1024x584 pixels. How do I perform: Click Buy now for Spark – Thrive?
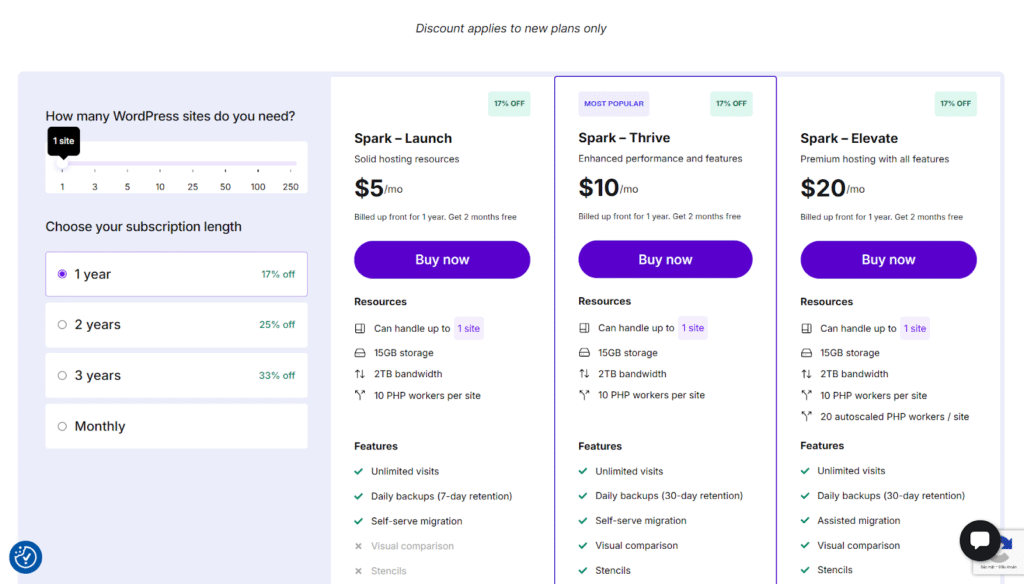(665, 260)
